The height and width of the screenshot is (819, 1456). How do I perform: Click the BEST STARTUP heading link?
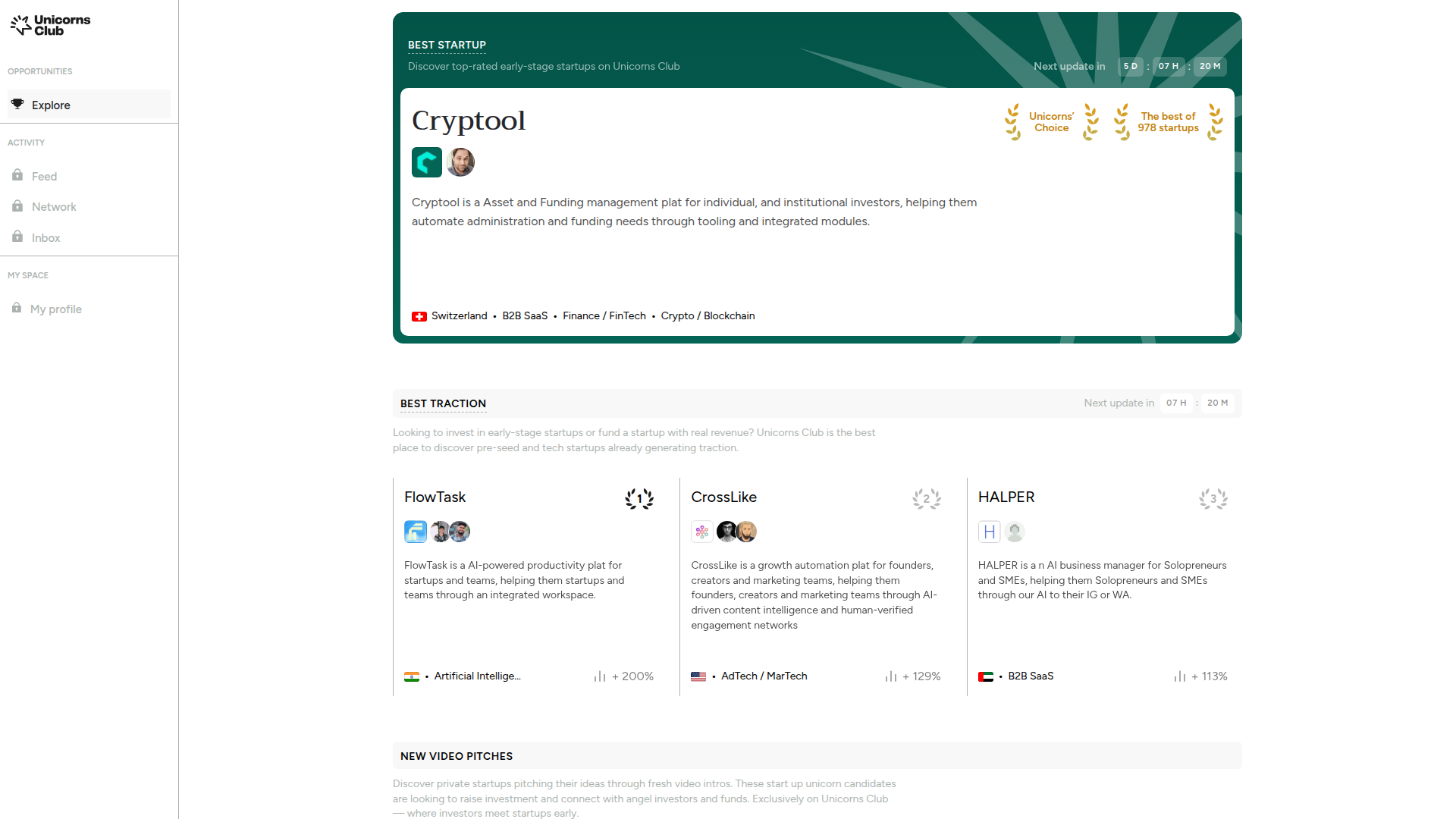click(447, 45)
